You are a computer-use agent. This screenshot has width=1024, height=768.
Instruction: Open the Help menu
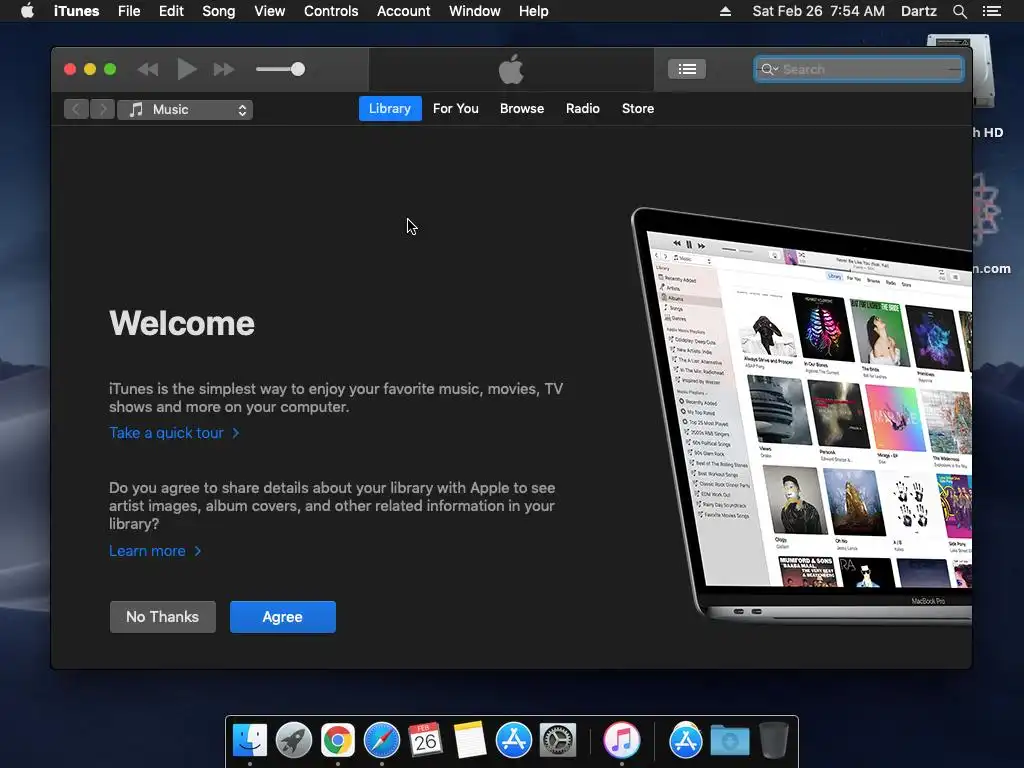tap(534, 11)
